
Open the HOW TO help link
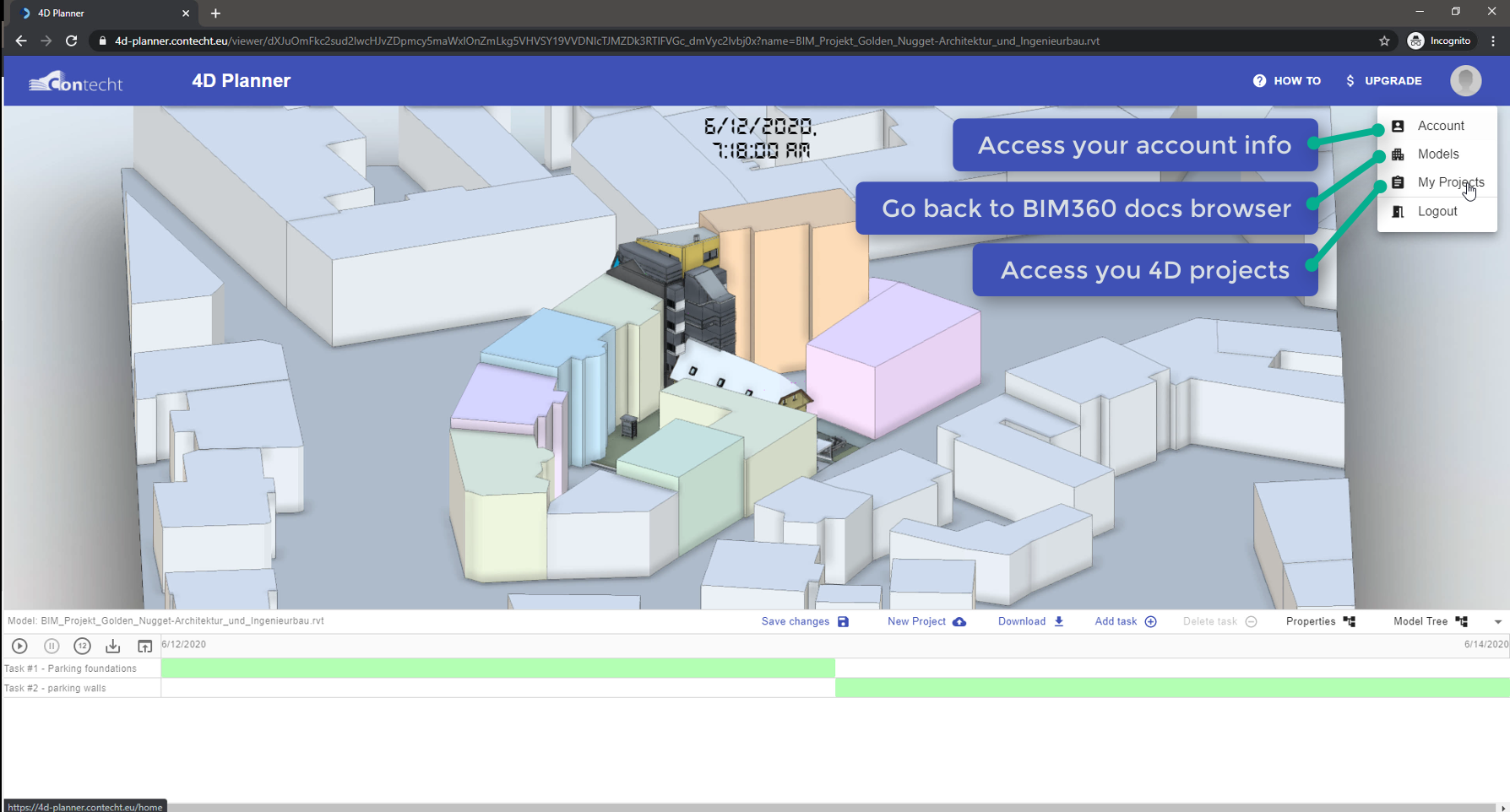[x=1287, y=81]
